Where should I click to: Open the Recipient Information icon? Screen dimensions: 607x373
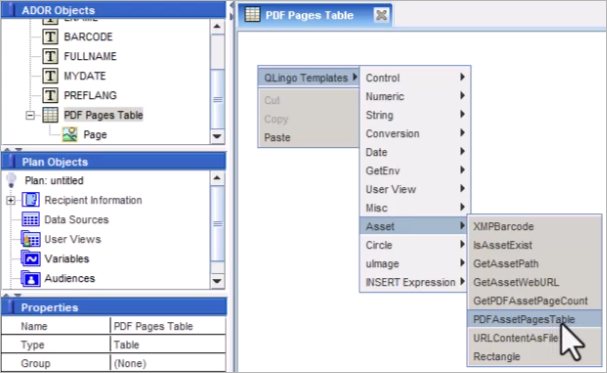coord(30,200)
